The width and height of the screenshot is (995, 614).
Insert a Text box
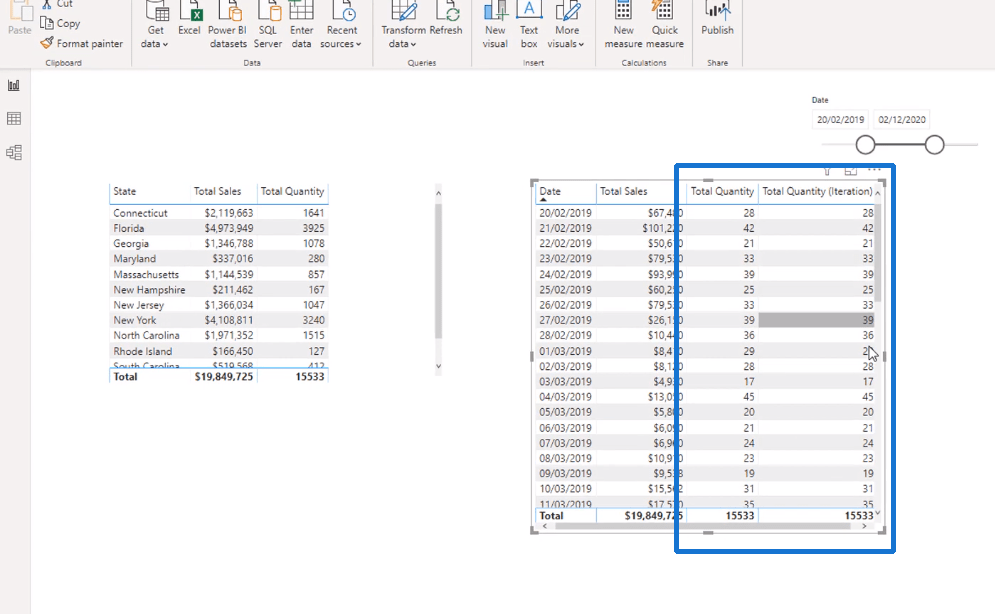click(x=529, y=25)
